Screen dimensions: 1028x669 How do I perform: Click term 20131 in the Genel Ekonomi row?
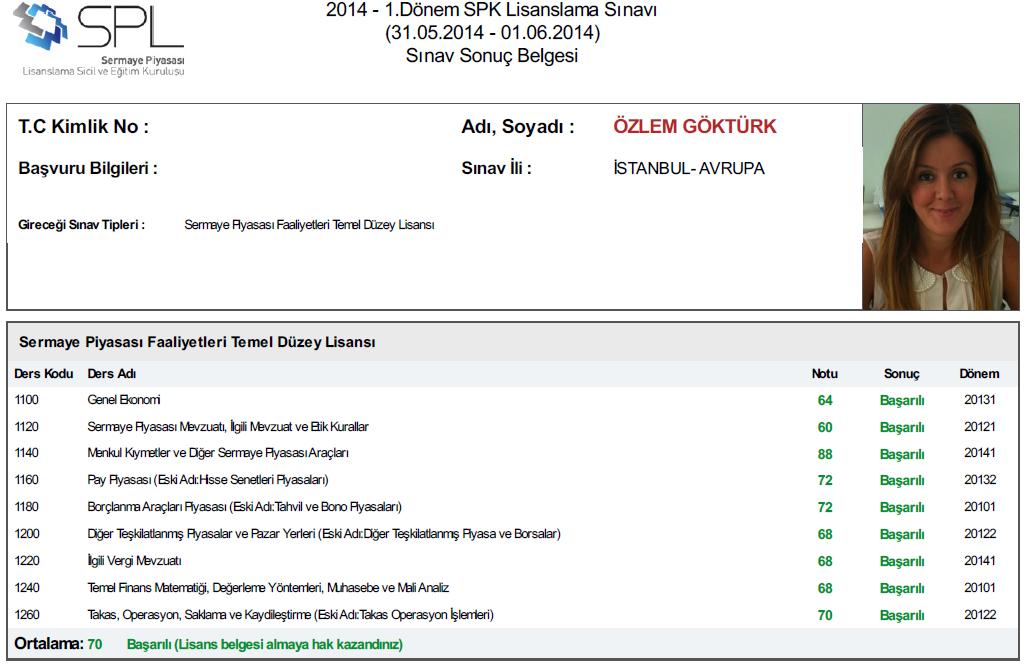(x=979, y=400)
